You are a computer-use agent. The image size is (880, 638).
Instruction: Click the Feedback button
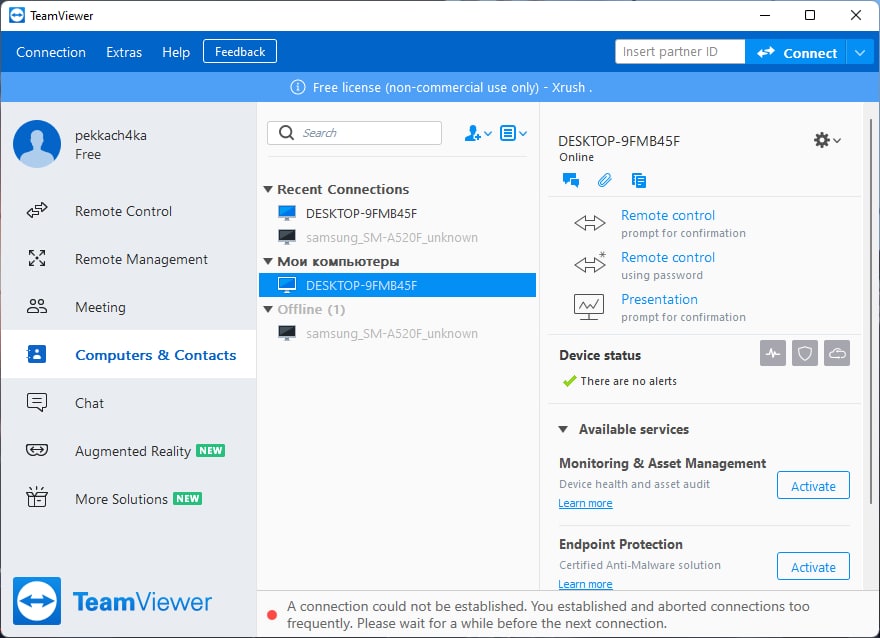click(240, 52)
